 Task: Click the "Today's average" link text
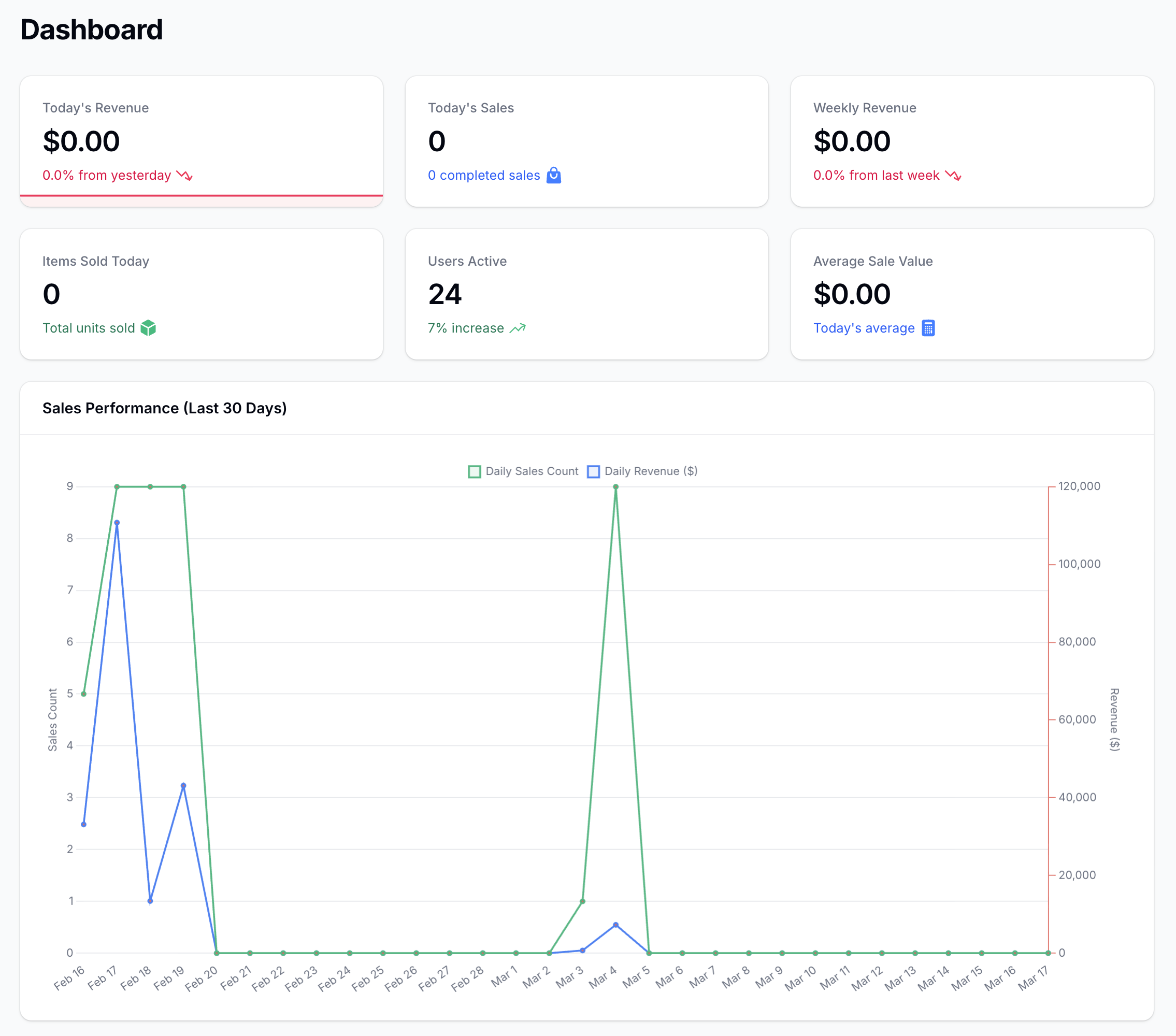pos(864,328)
